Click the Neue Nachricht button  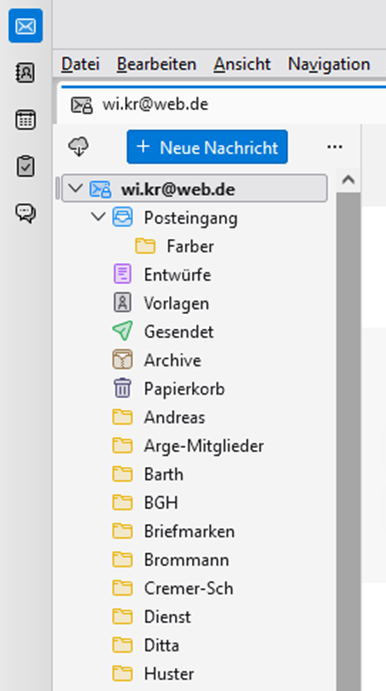(x=207, y=147)
